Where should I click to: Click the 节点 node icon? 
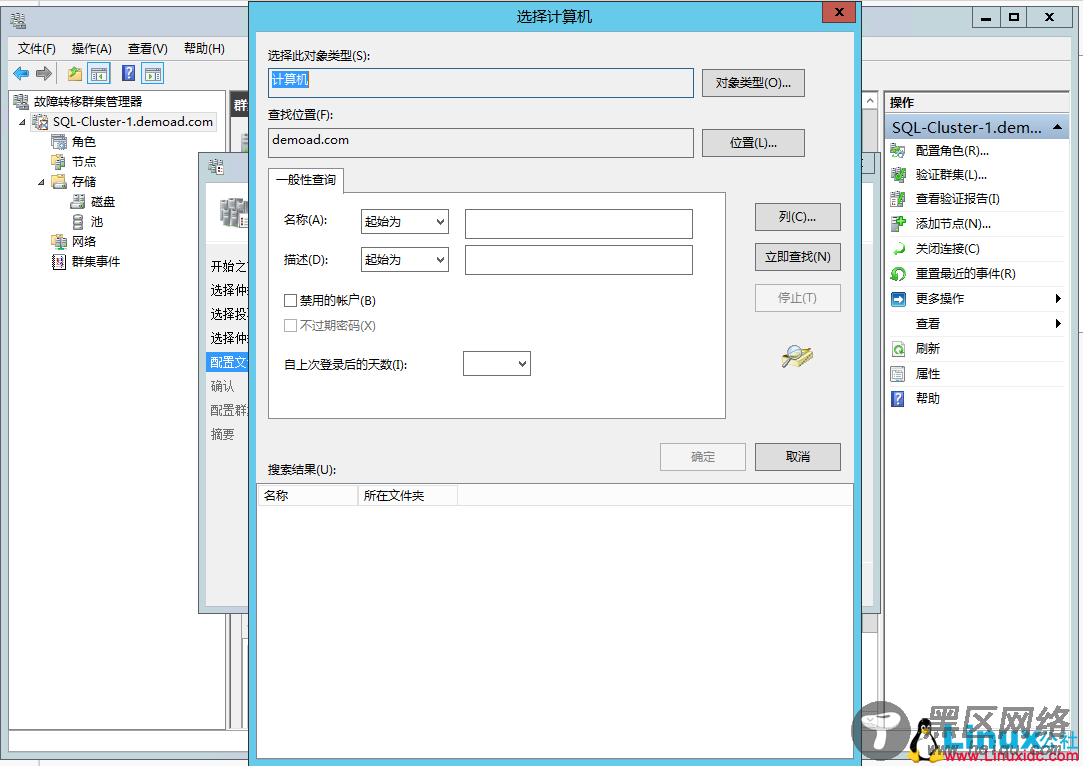59,162
